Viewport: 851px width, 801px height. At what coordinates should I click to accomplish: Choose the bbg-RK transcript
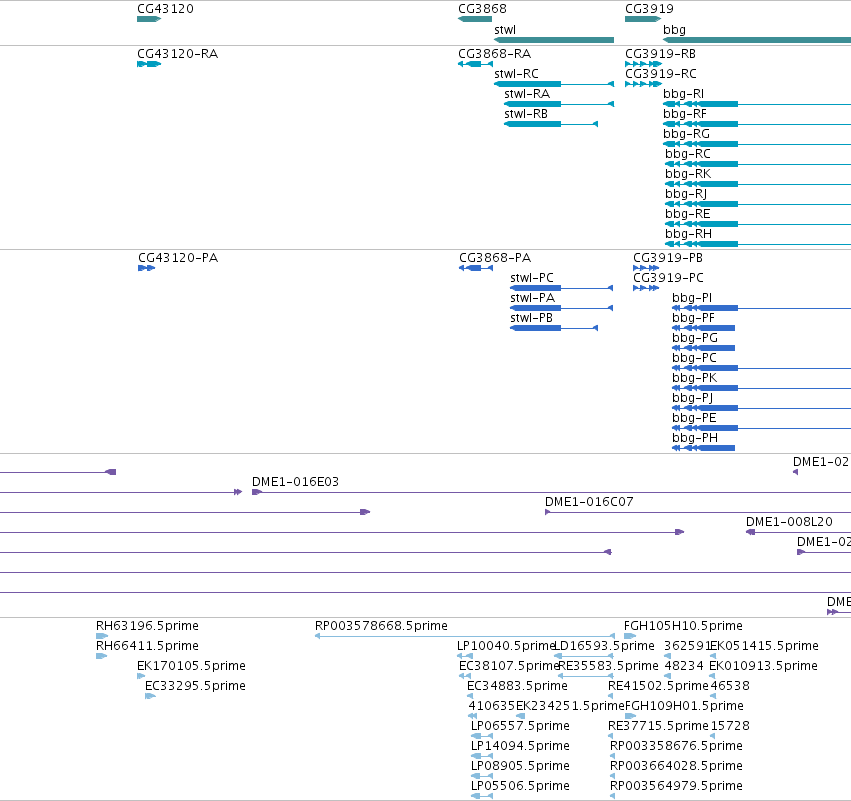688,174
